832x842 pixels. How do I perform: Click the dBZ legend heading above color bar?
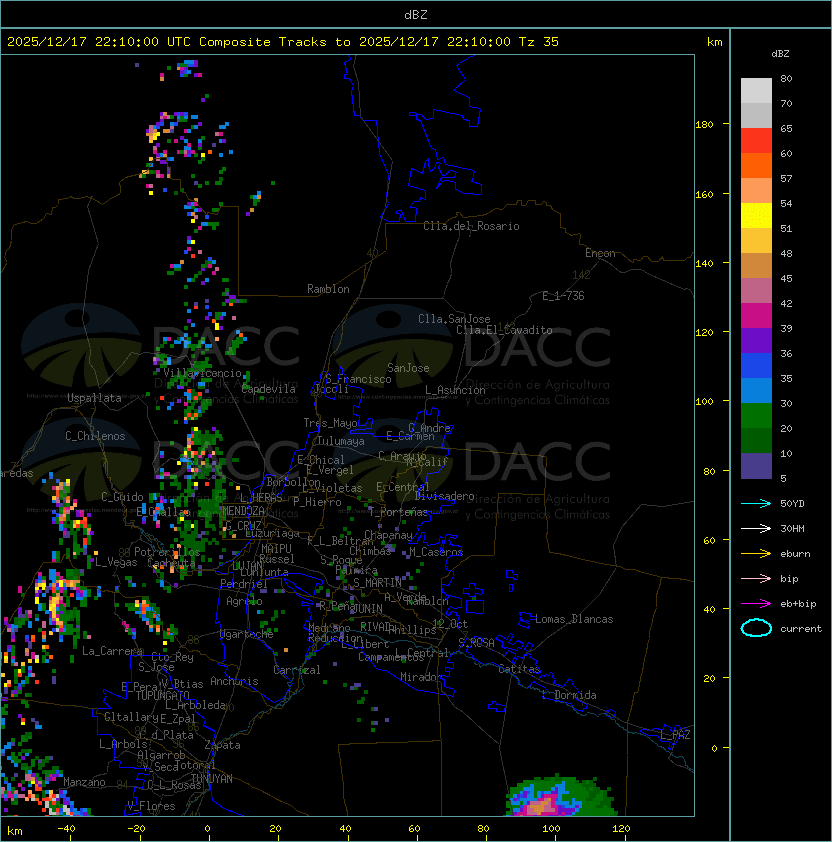780,53
